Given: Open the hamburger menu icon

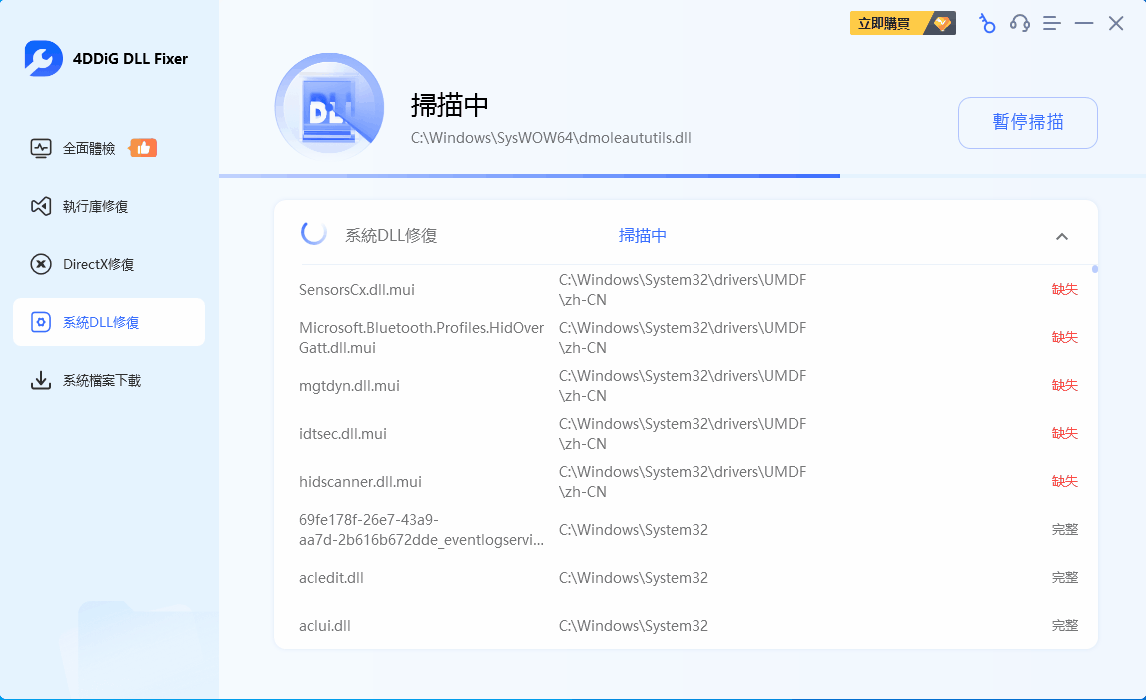Looking at the screenshot, I should point(1052,24).
